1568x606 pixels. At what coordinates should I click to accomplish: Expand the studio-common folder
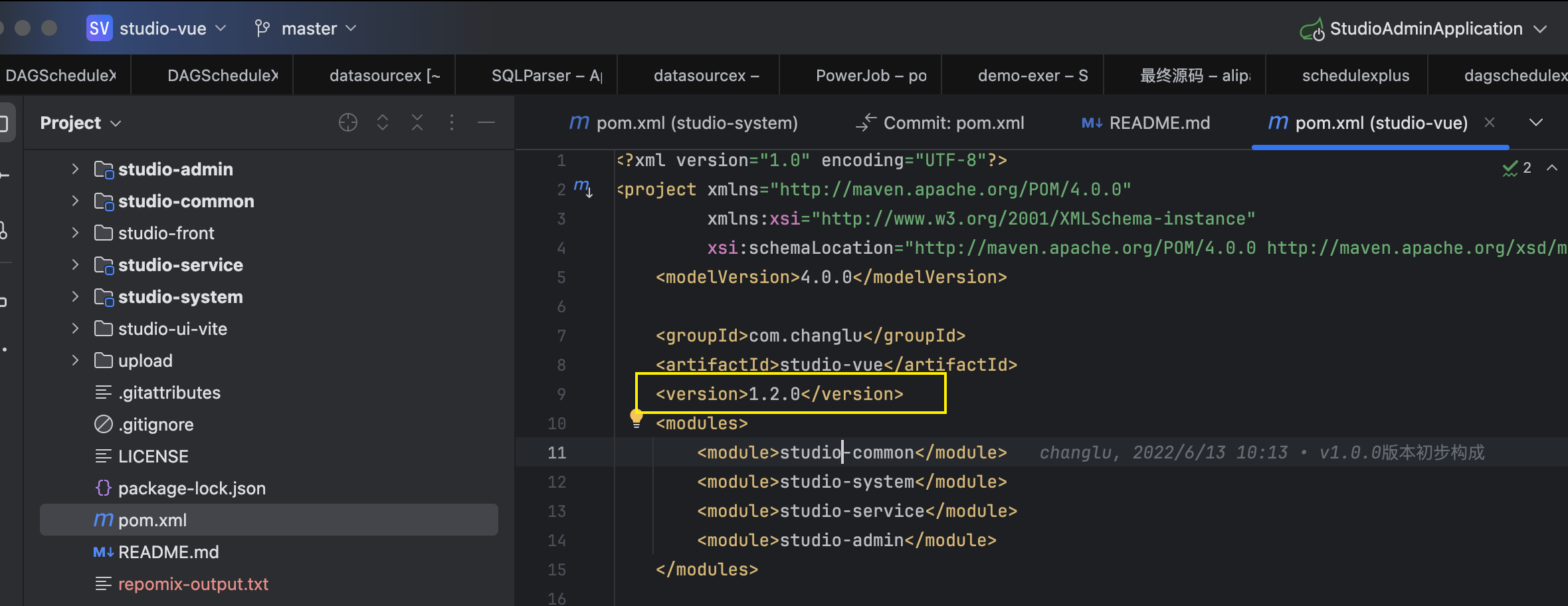(75, 201)
